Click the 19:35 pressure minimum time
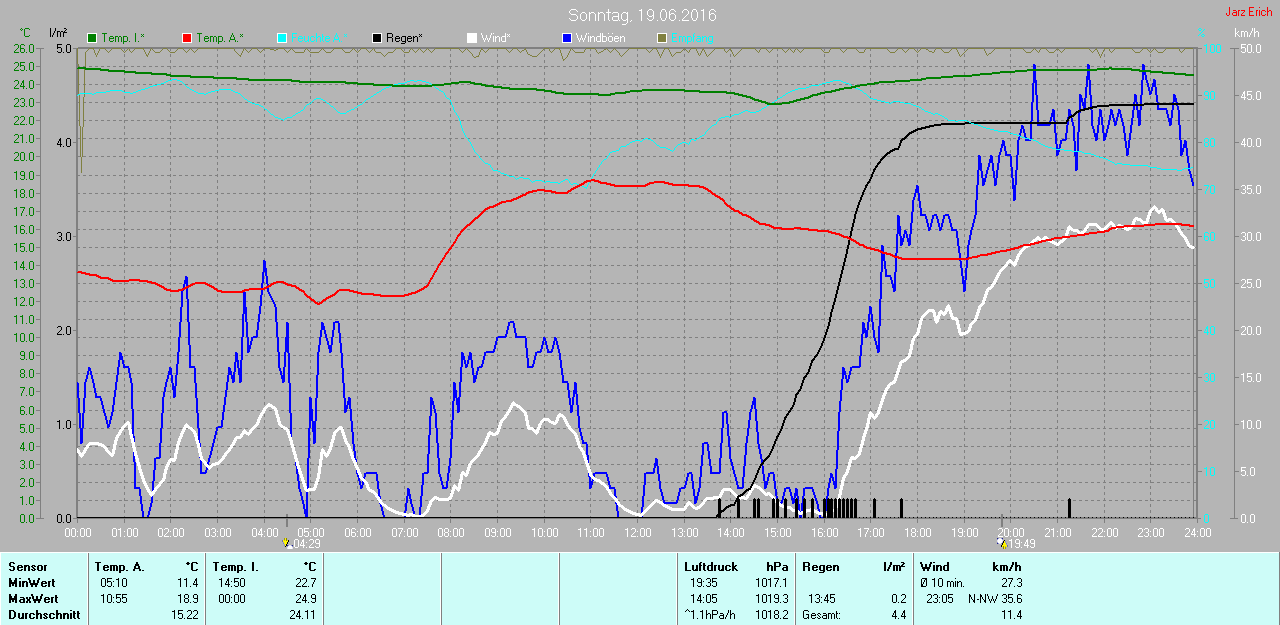This screenshot has width=1280, height=625. tap(704, 583)
